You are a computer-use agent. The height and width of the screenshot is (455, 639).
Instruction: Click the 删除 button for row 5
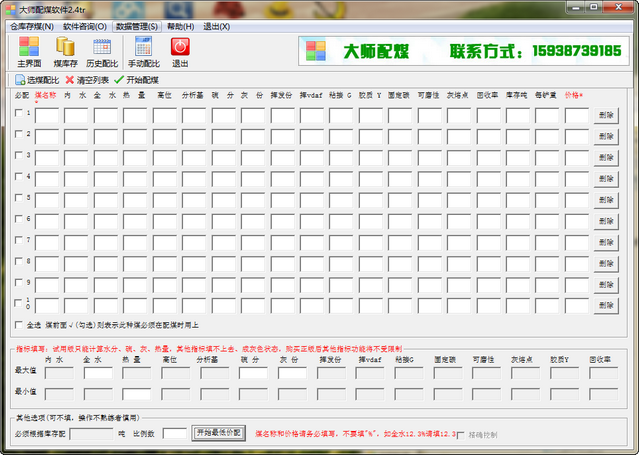coord(606,200)
